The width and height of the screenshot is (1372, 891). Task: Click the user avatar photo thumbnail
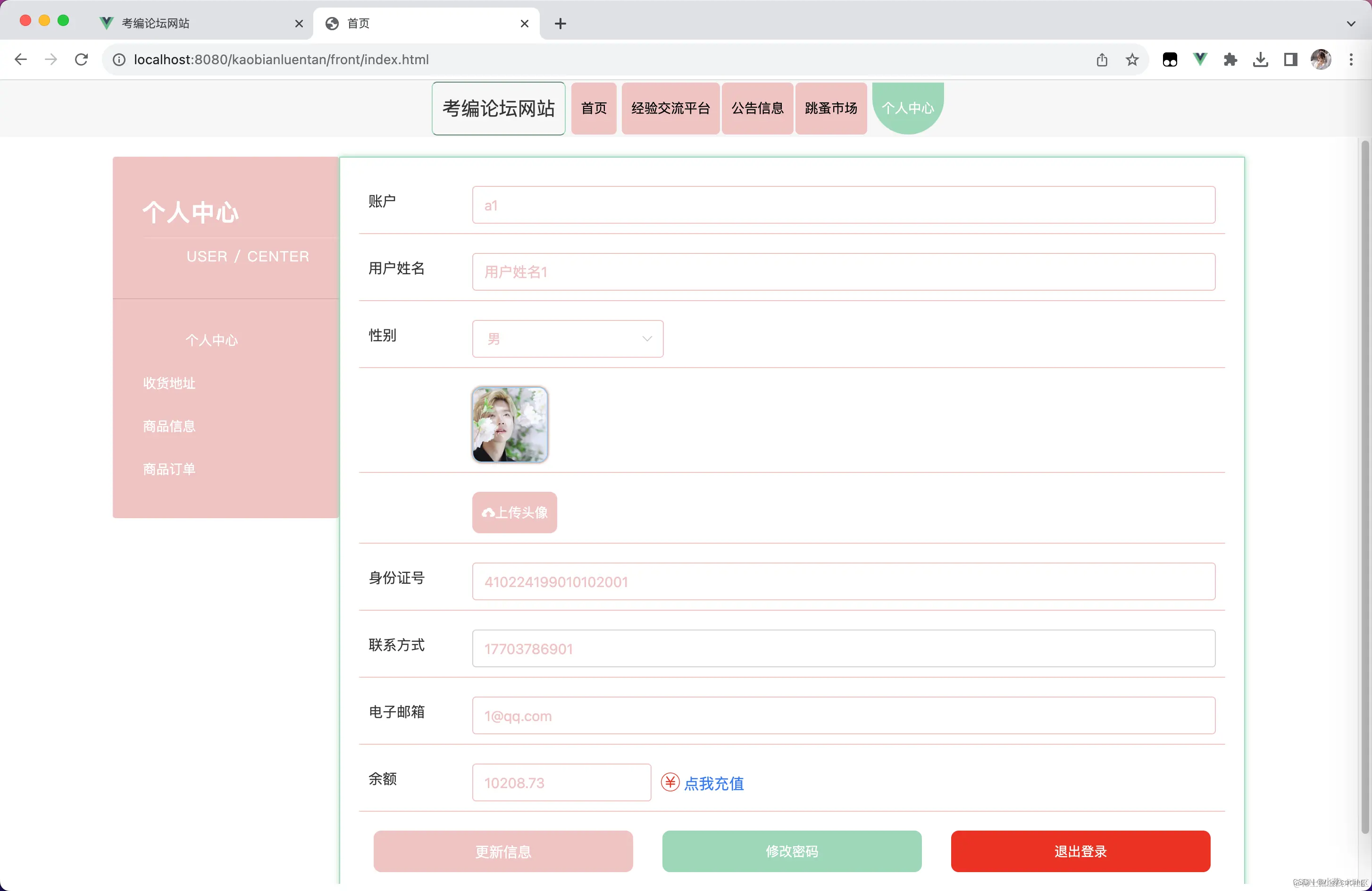click(510, 424)
